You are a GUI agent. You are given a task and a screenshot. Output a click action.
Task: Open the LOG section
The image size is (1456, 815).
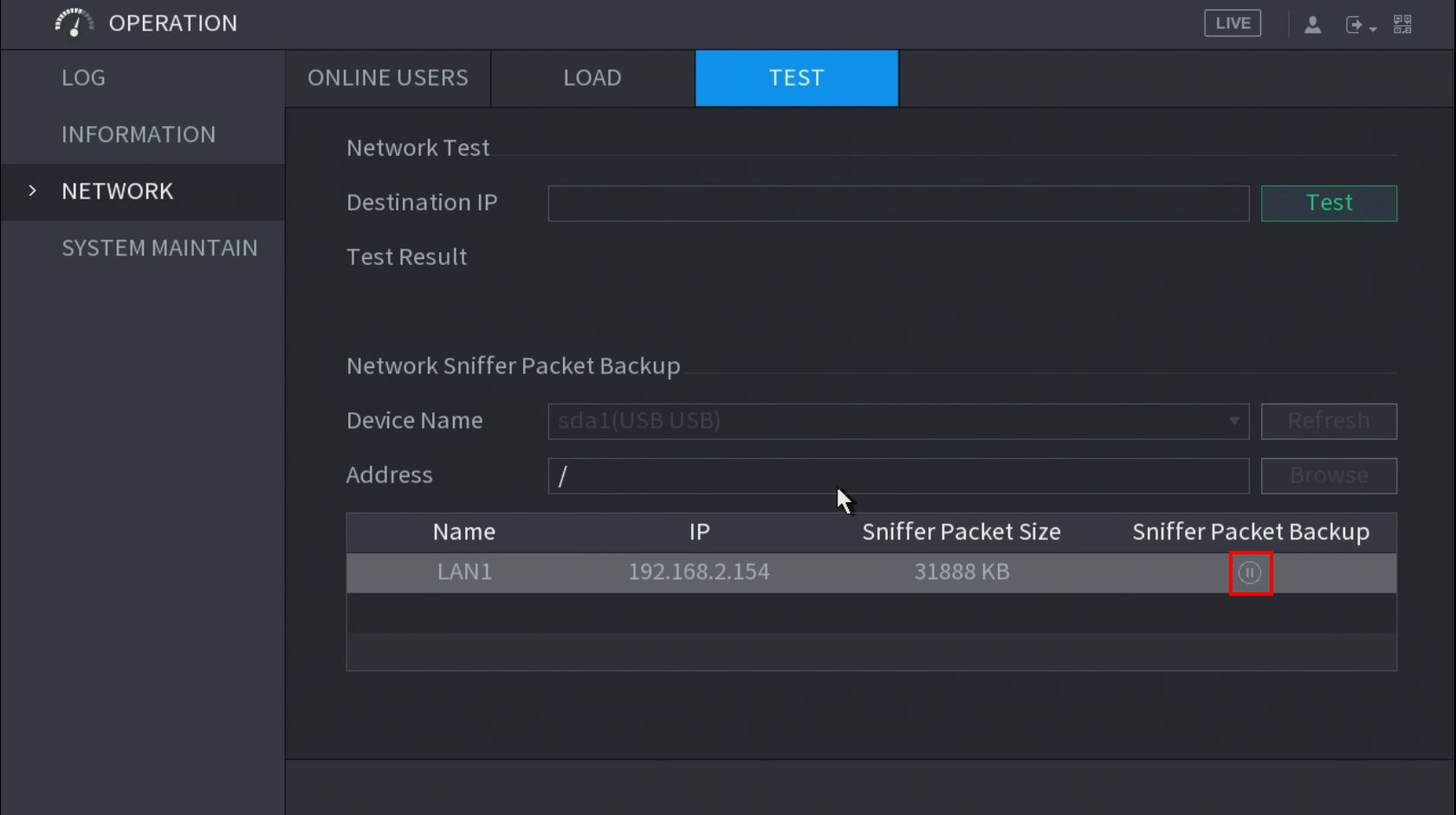point(83,78)
